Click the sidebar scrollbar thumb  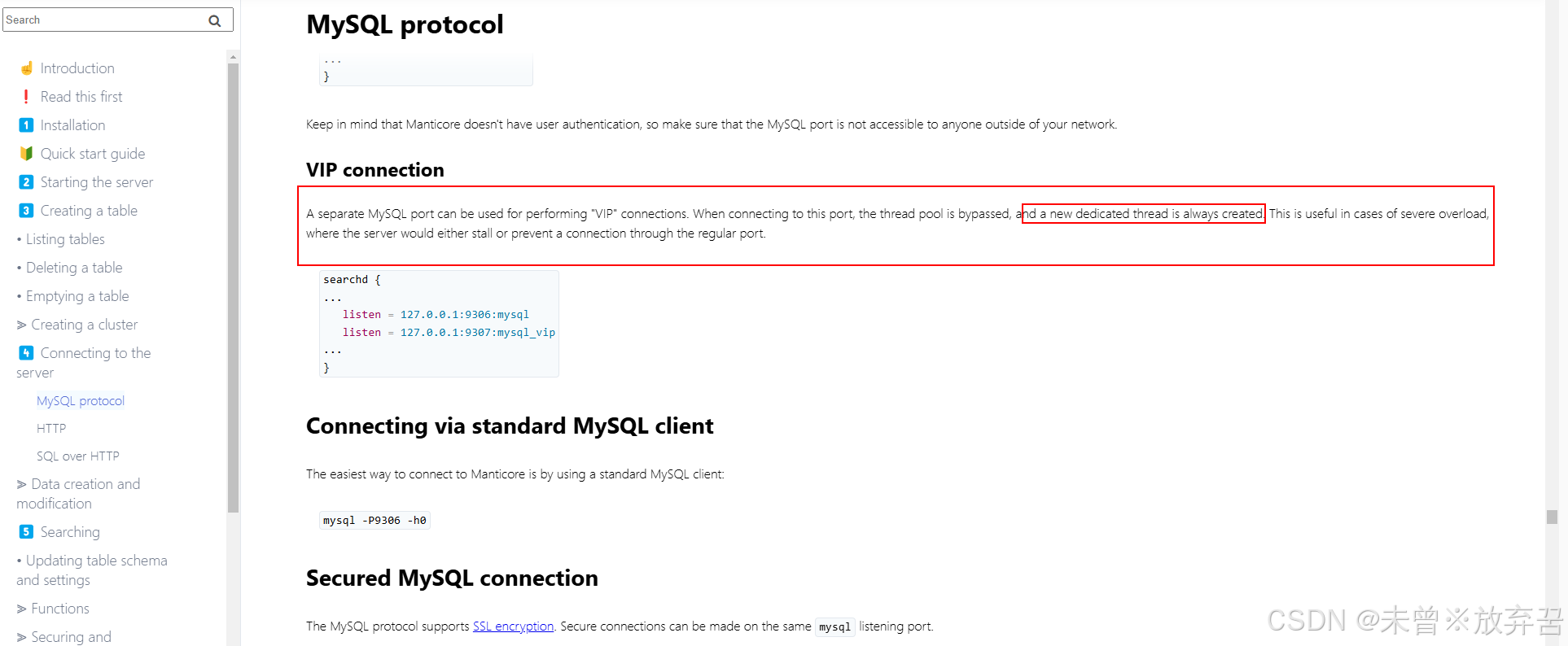[234, 288]
